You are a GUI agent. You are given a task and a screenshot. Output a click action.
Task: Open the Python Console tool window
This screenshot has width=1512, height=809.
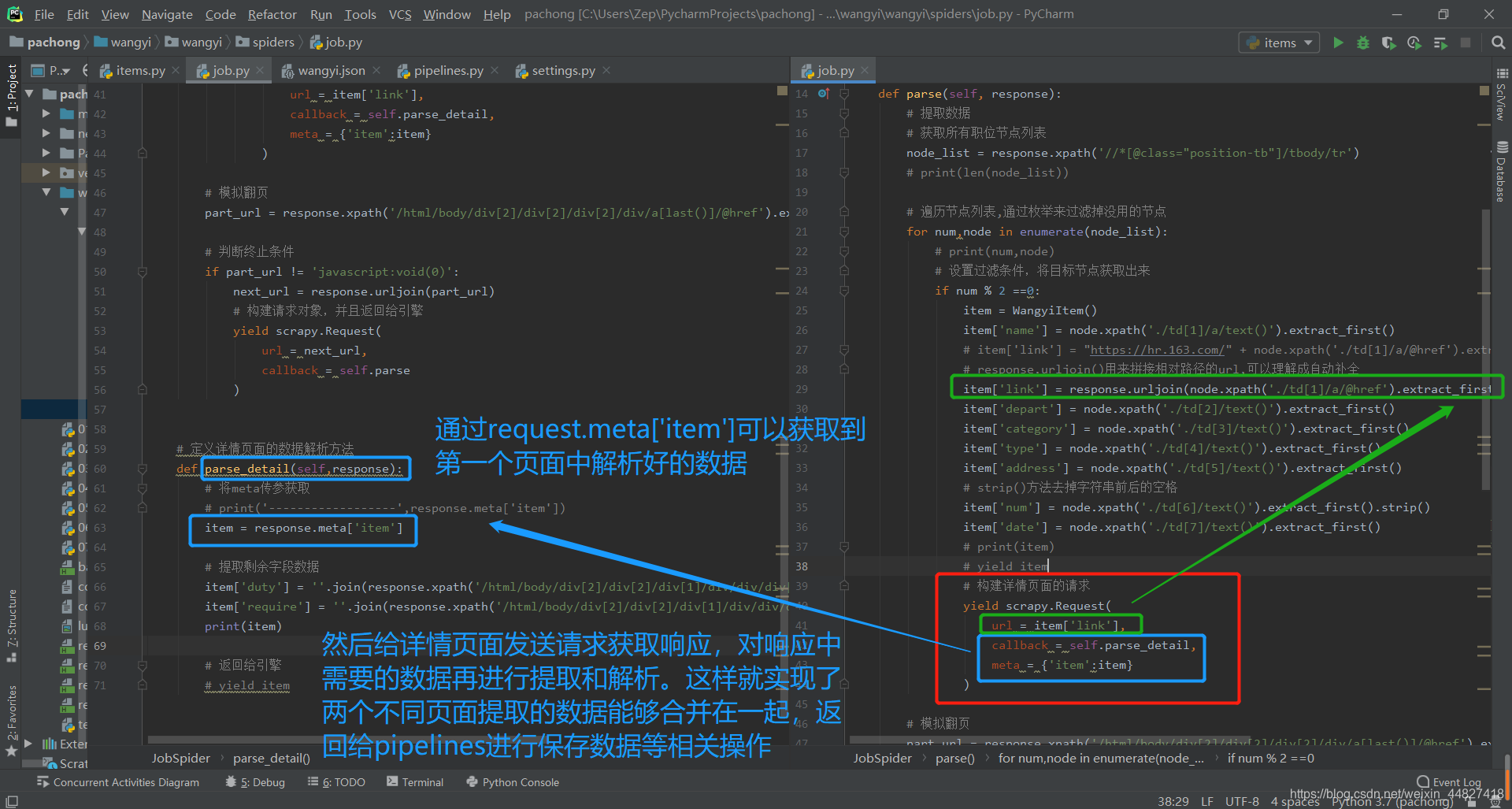click(513, 782)
